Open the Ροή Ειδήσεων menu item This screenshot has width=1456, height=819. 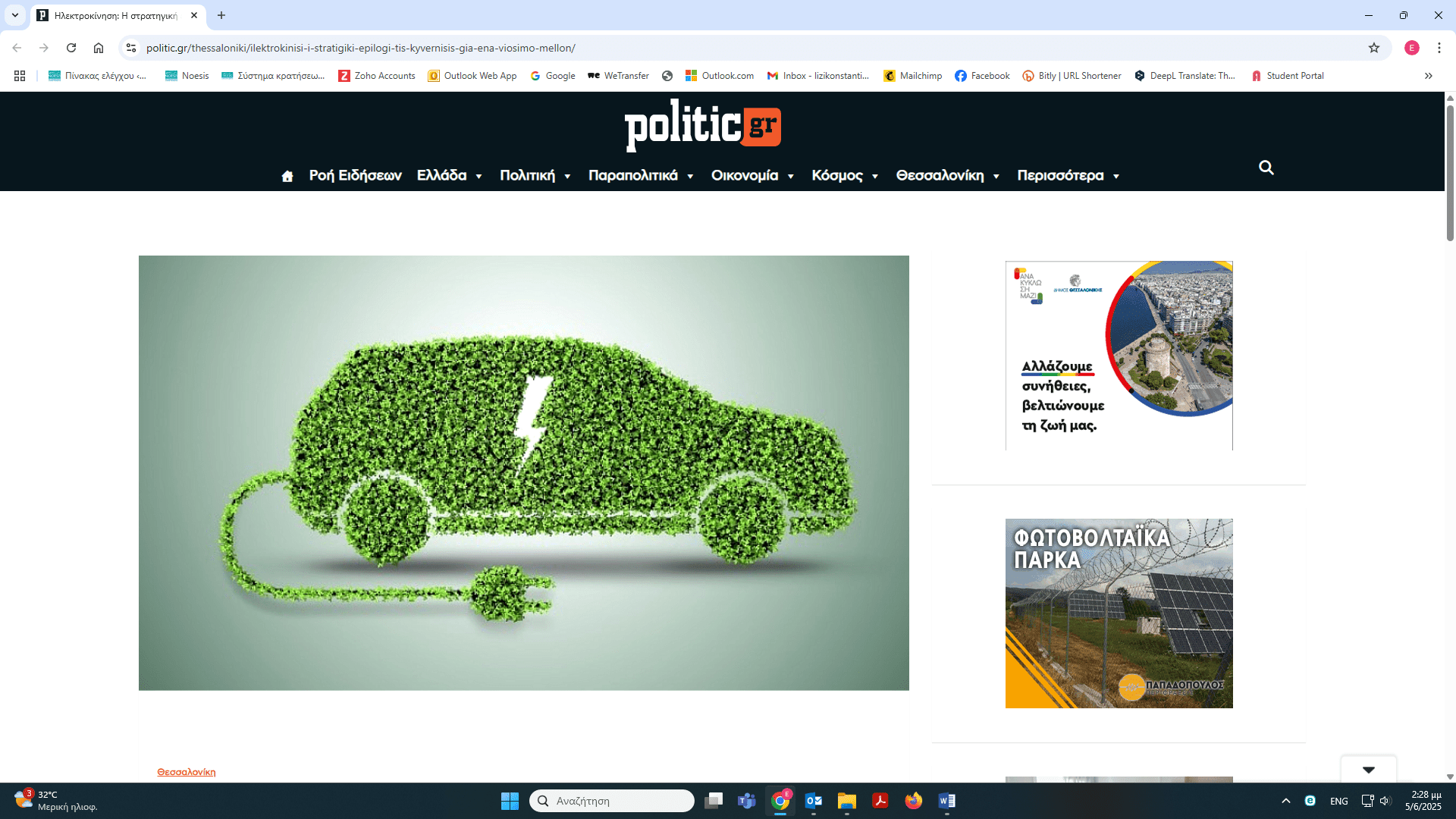click(355, 175)
